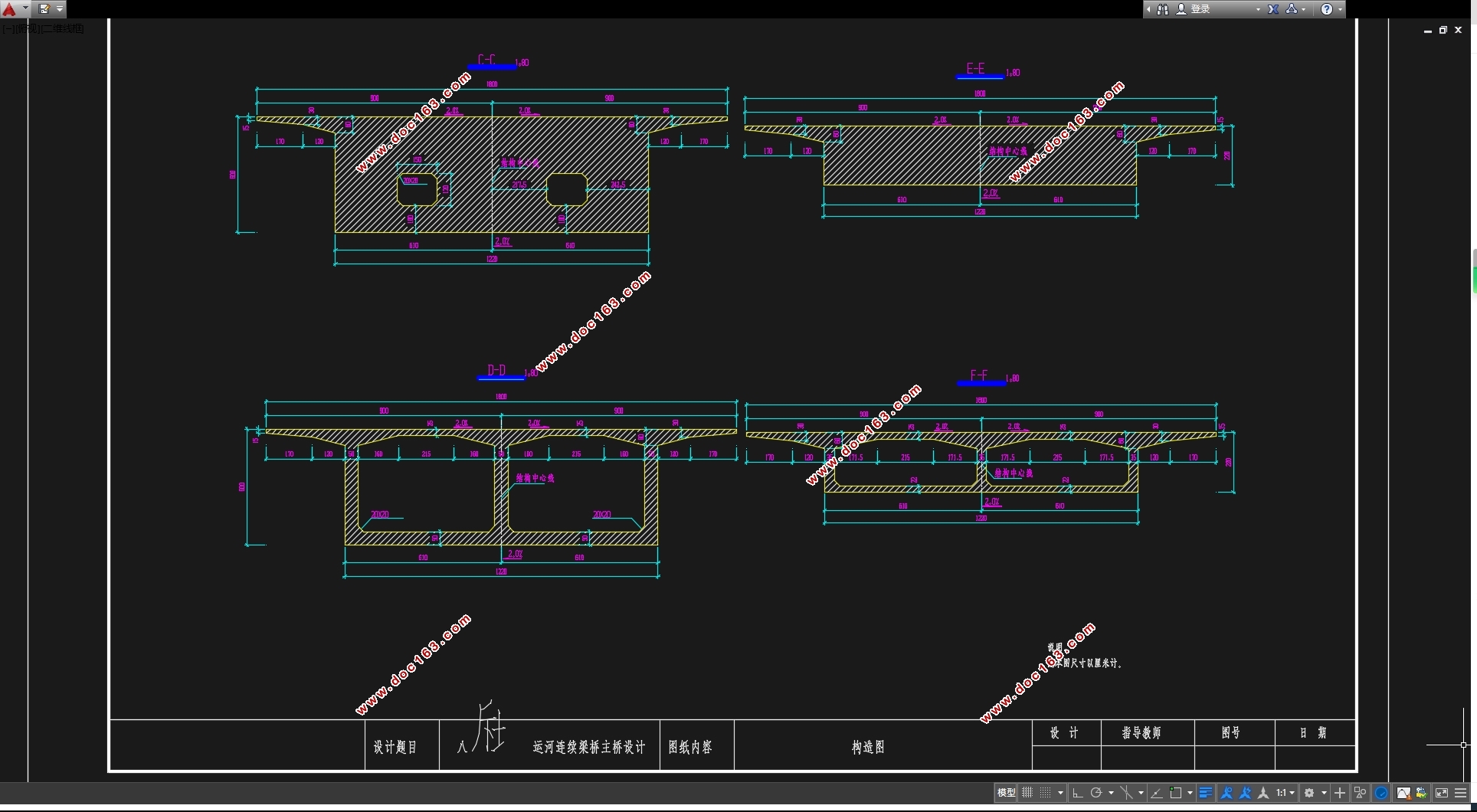Switch to the 模型 model space tab
The height and width of the screenshot is (812, 1477).
[x=1006, y=793]
